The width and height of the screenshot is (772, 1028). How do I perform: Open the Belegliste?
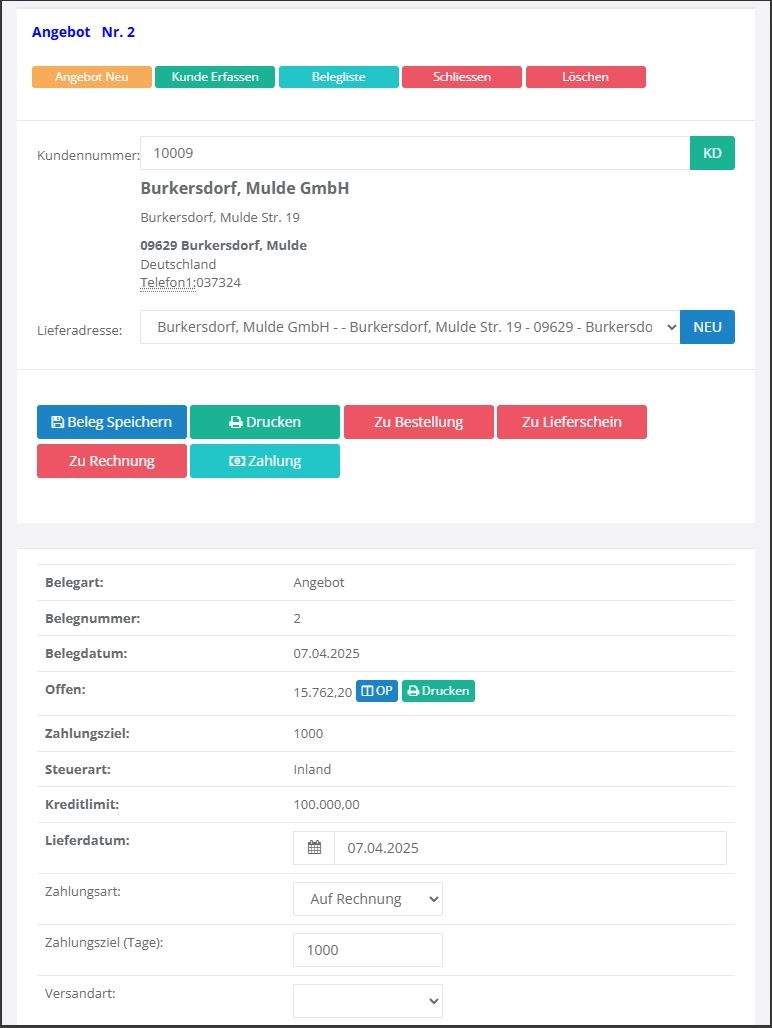[x=339, y=77]
